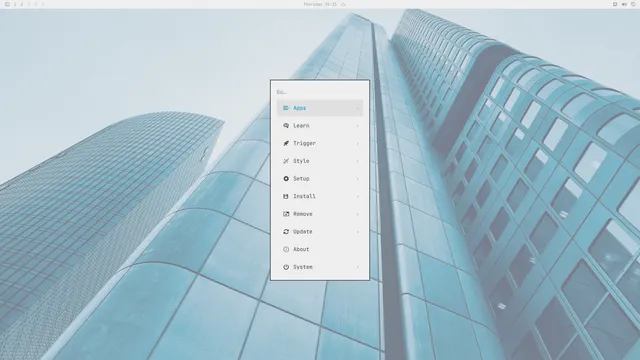This screenshot has height=360, width=640.
Task: Click the rightmost icon in top bar
Action: (x=633, y=4)
